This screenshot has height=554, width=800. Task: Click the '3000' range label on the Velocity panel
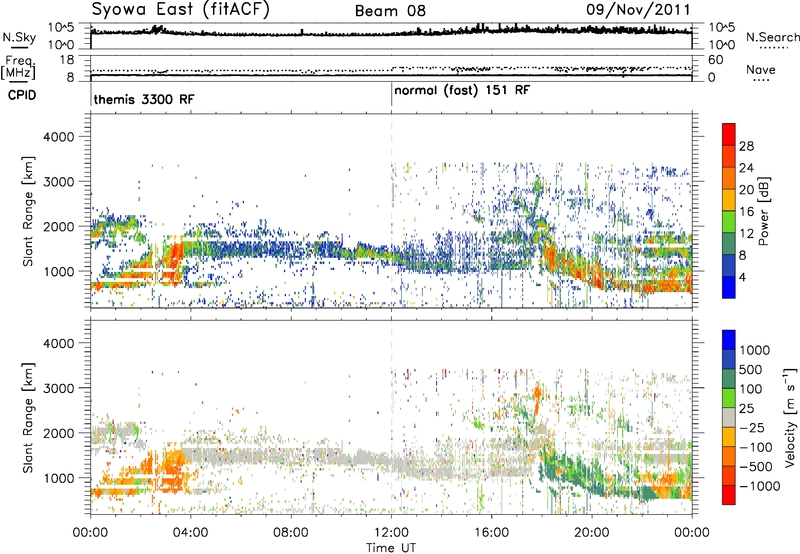pos(58,388)
